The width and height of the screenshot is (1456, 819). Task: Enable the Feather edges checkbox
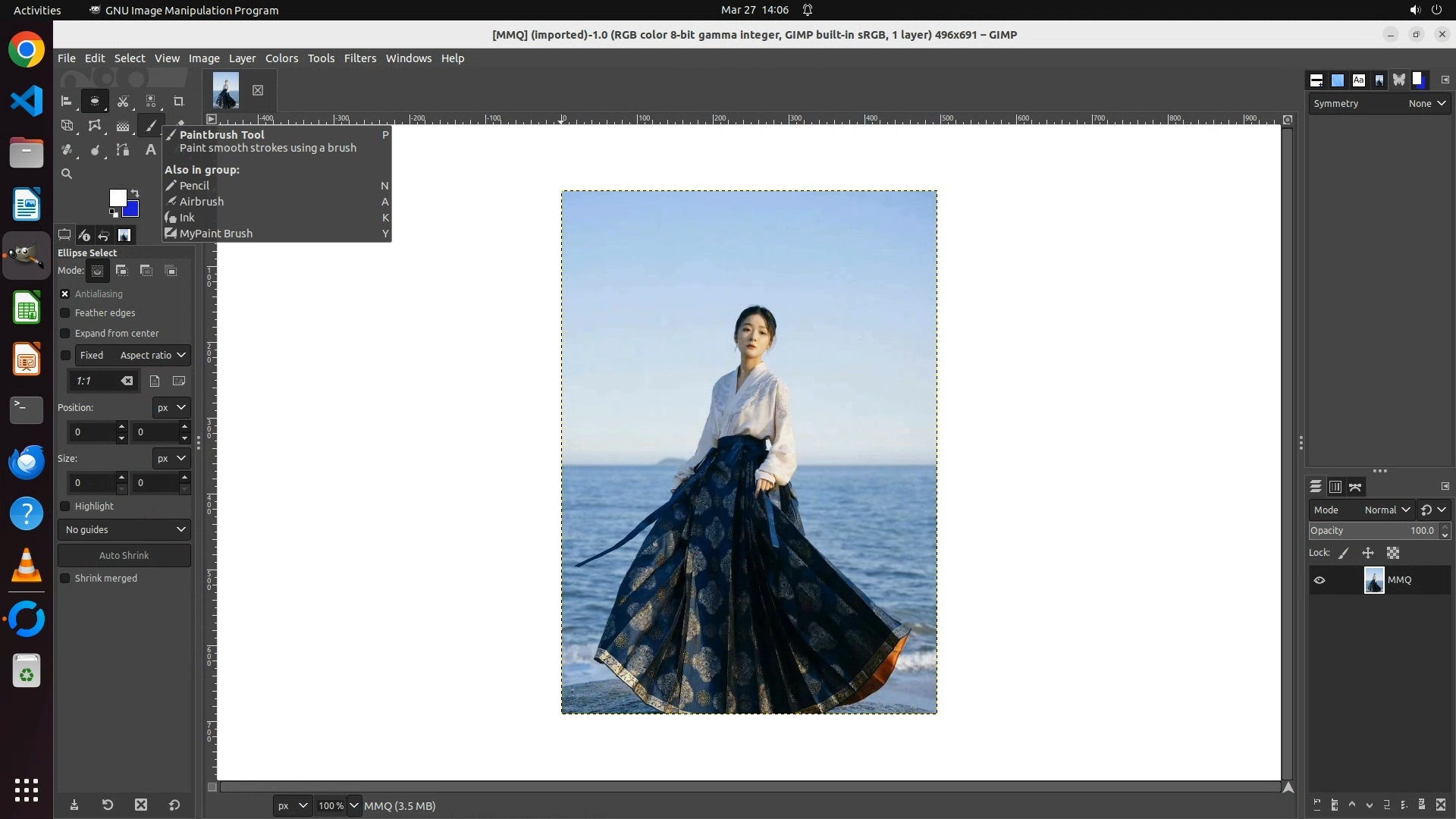click(x=65, y=313)
